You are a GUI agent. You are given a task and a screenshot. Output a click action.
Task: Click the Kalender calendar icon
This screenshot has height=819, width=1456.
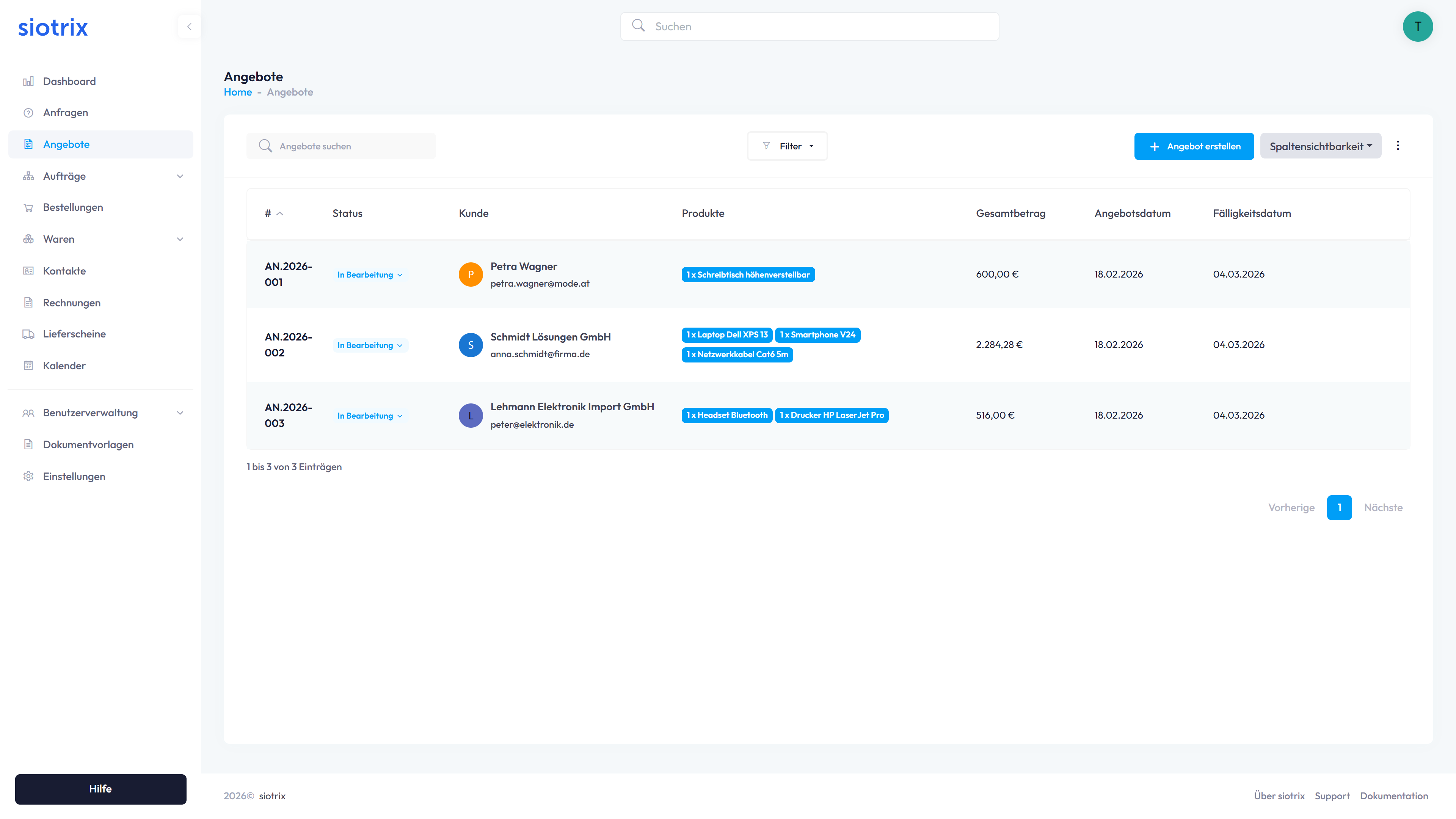click(x=28, y=366)
